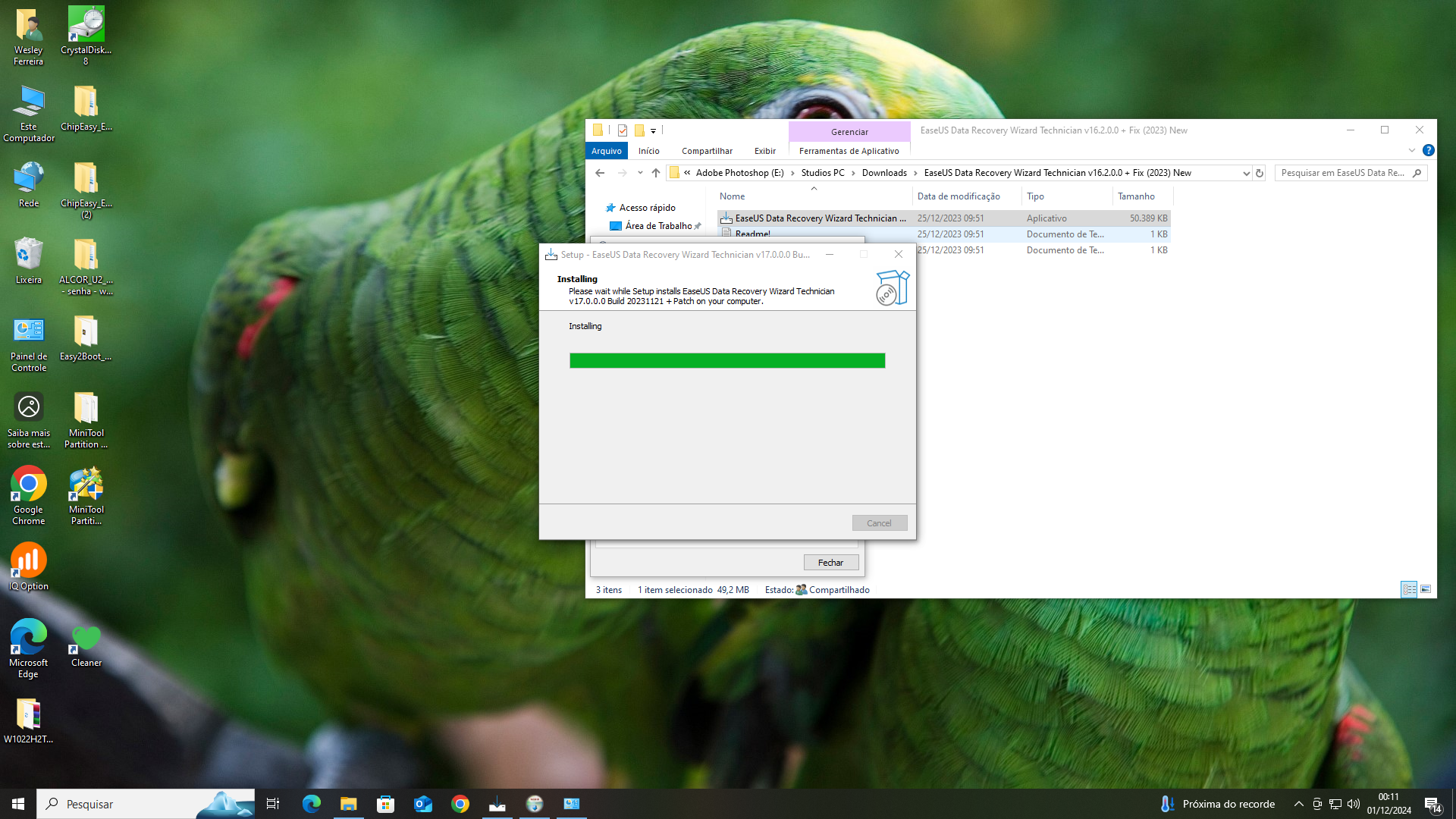Screen dimensions: 1456x819
Task: Click the green installation progress bar
Action: click(x=727, y=361)
